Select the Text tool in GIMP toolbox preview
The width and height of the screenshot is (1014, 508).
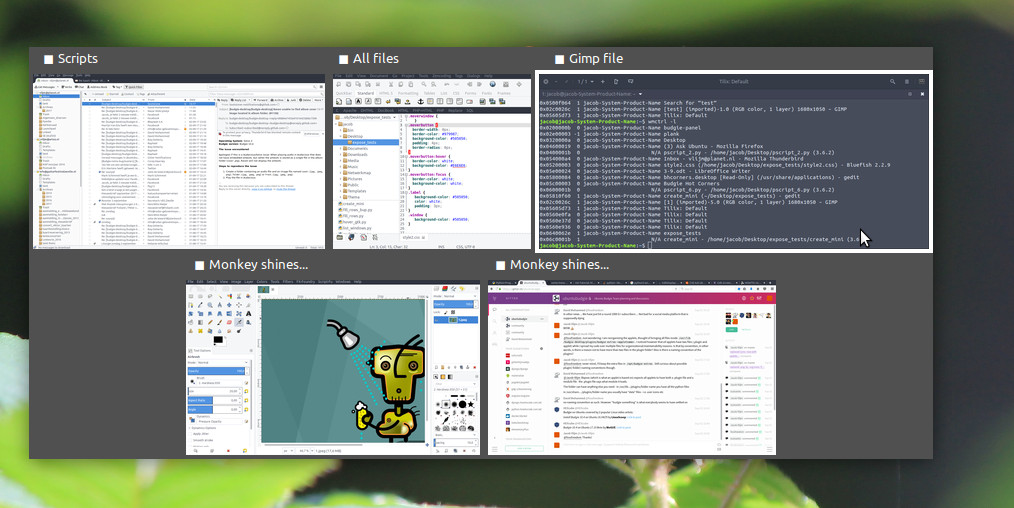(x=248, y=313)
